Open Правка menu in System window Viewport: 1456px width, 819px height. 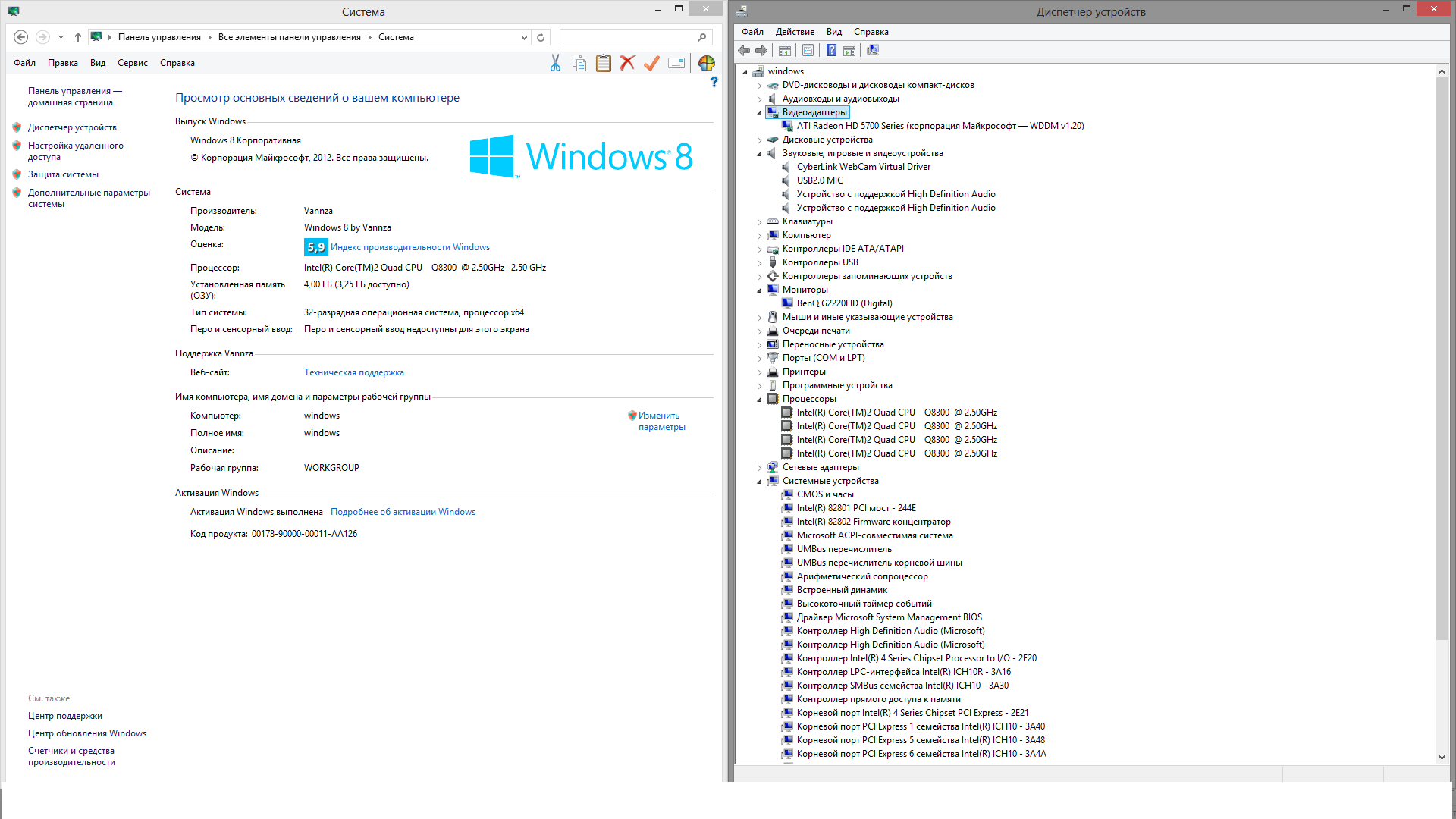pos(63,63)
